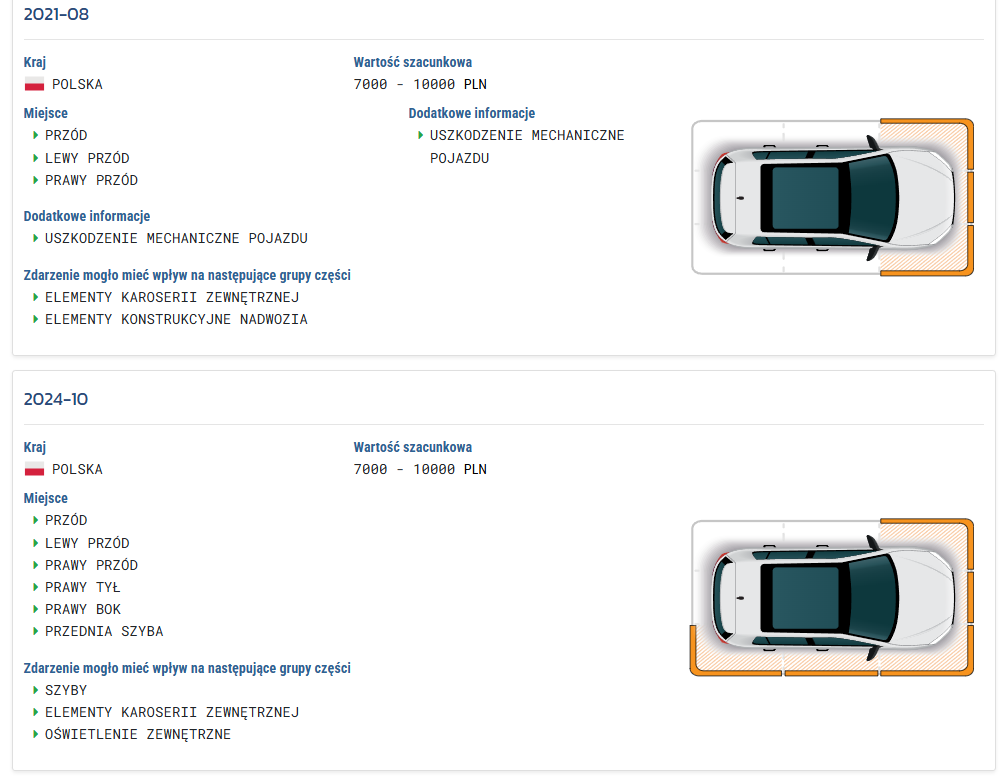
Task: Click the arrow next to ELEMENTY KONSTRUKCYJNE NADWOZIA
Action: (x=36, y=319)
